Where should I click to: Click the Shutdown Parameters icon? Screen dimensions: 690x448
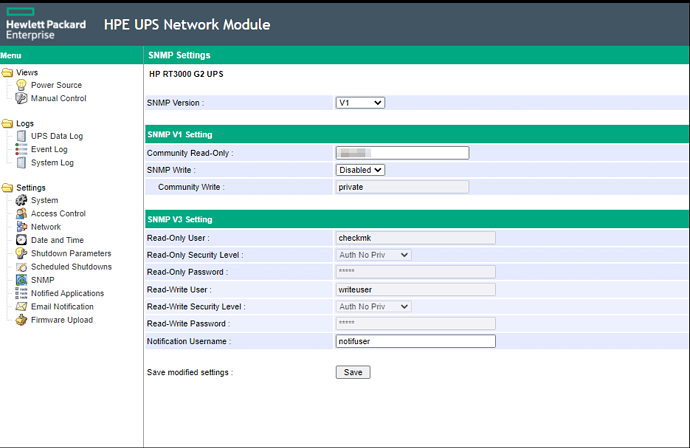click(x=21, y=253)
